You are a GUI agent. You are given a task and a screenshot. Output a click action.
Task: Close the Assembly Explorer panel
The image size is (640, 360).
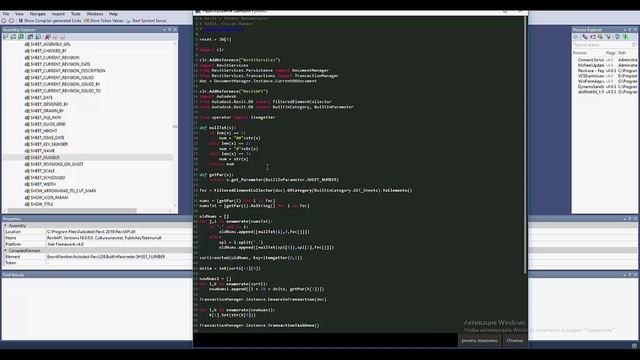175,30
